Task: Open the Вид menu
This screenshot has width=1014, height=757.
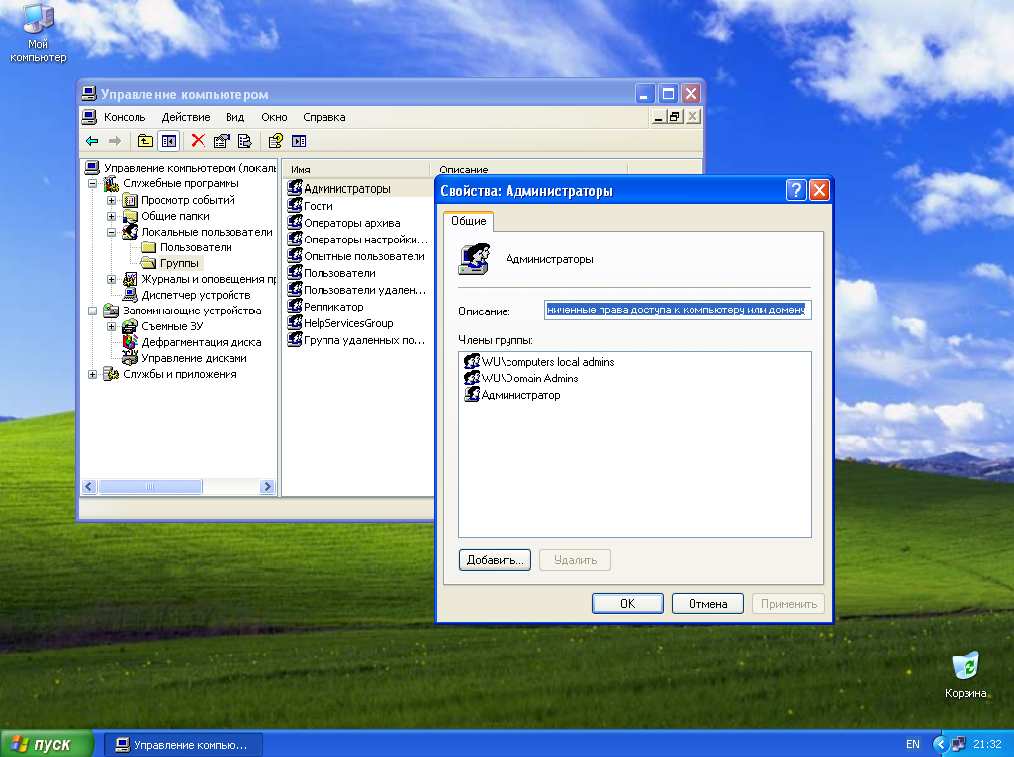Action: click(x=235, y=117)
